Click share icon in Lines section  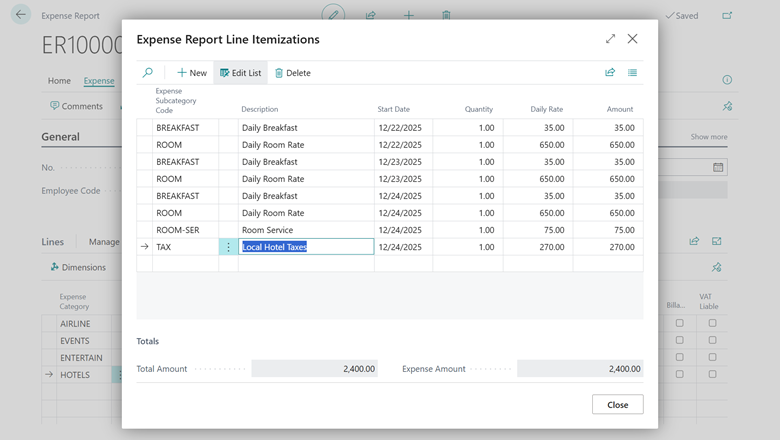[x=694, y=241]
